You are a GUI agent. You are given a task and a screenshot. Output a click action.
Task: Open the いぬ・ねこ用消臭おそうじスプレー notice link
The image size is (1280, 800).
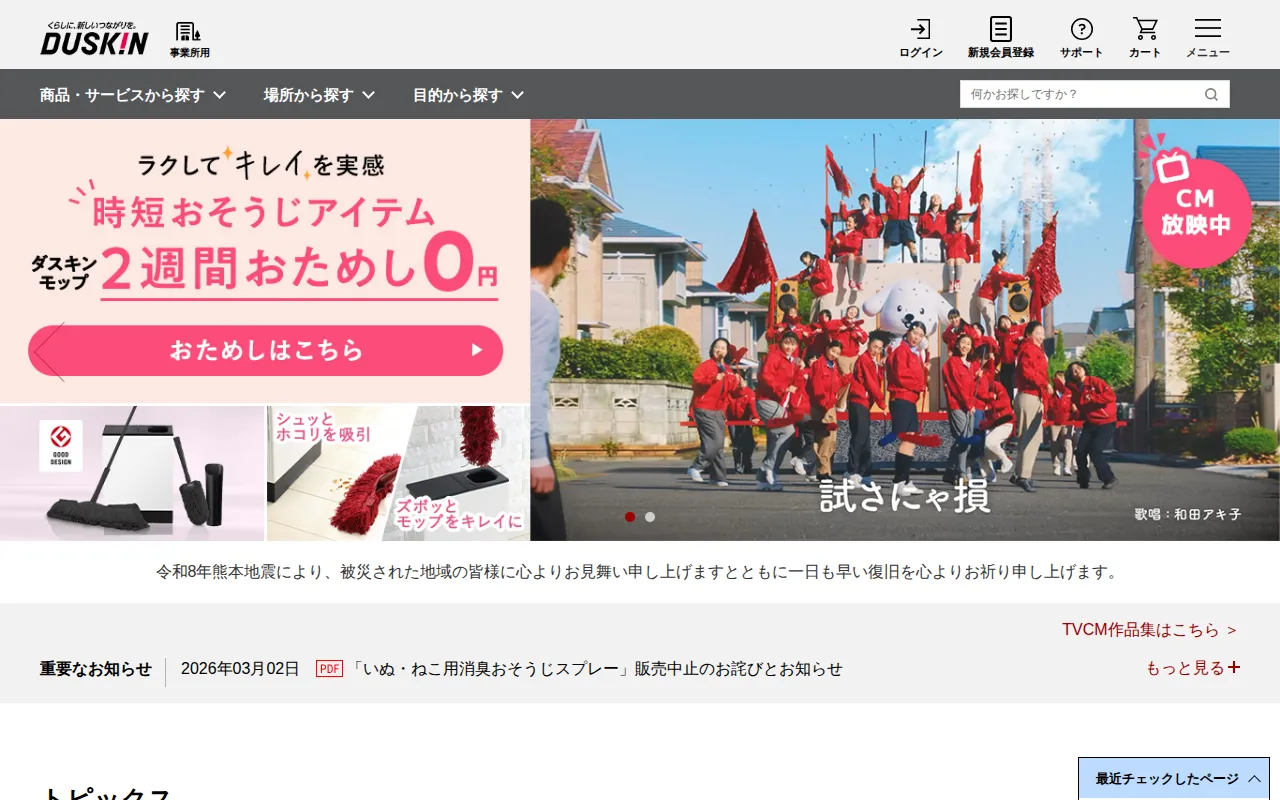click(x=596, y=669)
